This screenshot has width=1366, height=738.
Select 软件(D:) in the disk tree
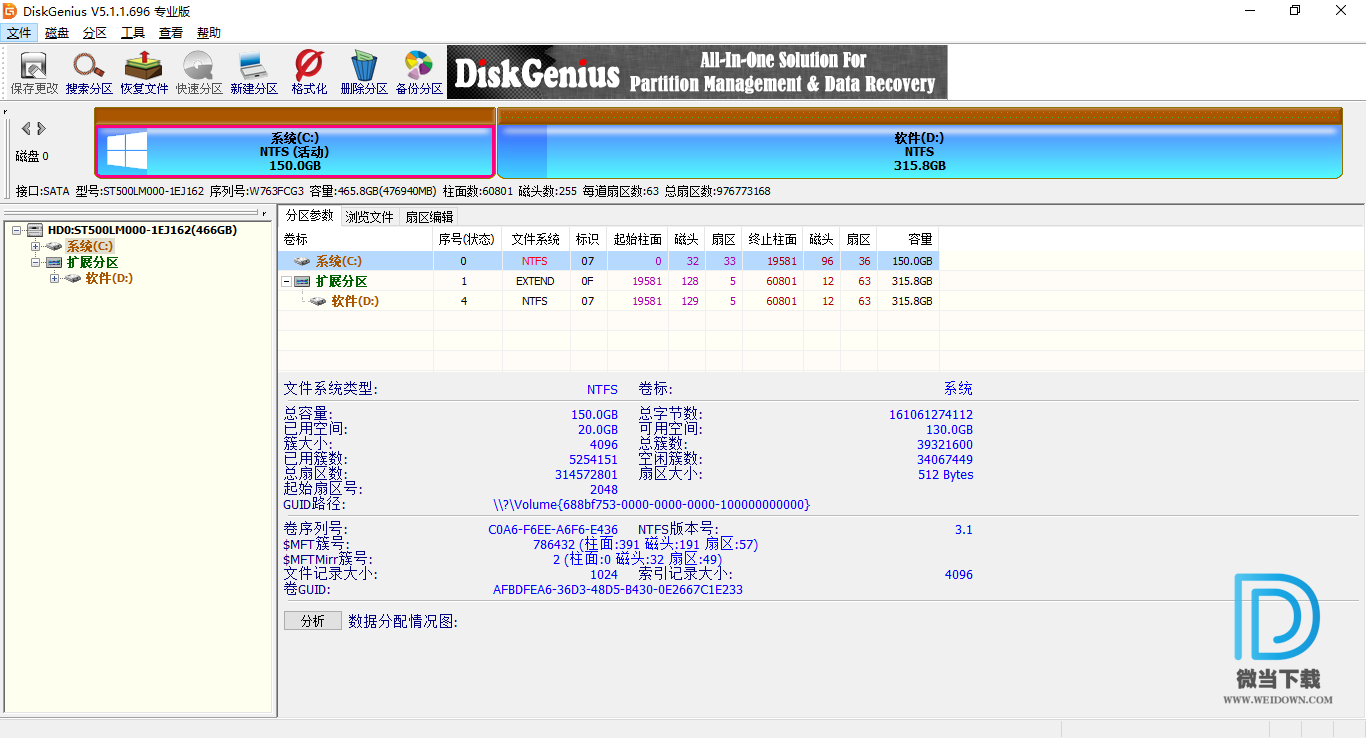109,278
